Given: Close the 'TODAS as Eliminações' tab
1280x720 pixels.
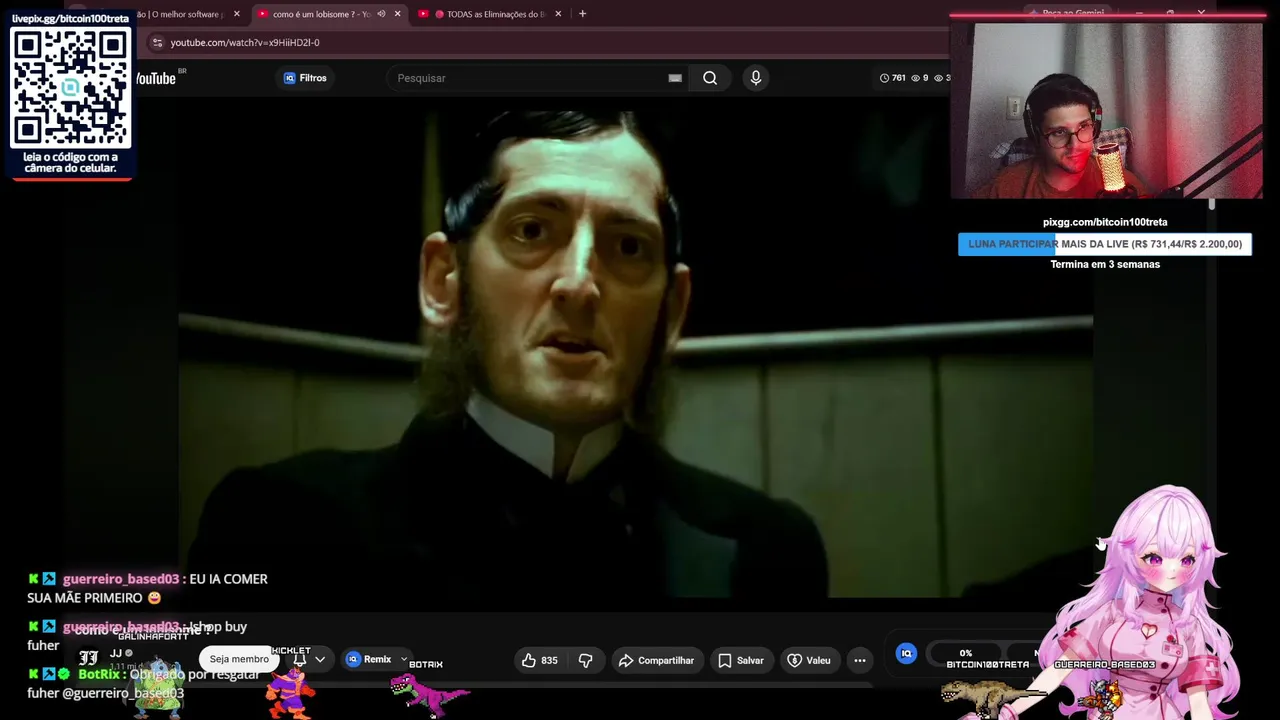Looking at the screenshot, I should point(558,14).
